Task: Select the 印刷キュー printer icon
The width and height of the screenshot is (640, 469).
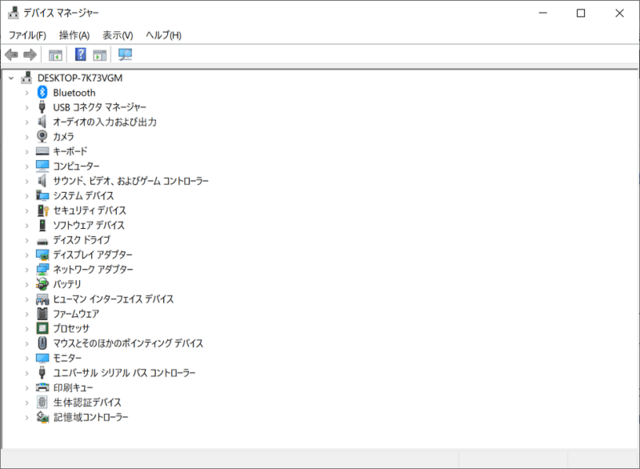Action: [42, 387]
